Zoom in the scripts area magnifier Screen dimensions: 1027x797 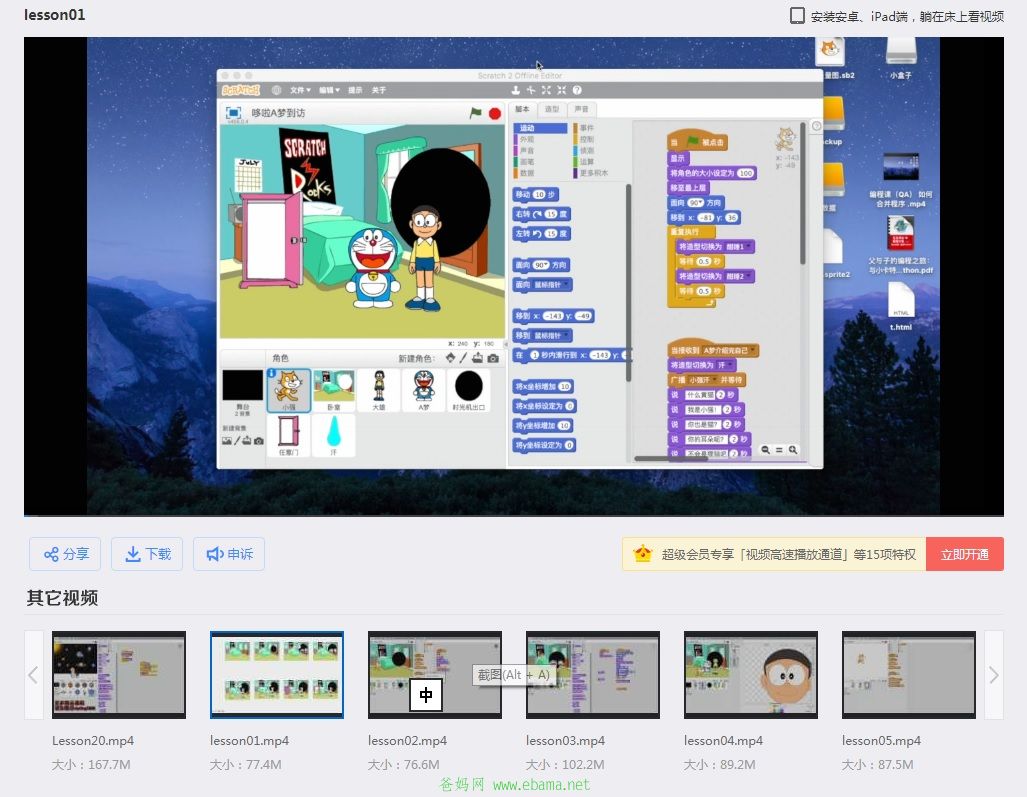(793, 450)
